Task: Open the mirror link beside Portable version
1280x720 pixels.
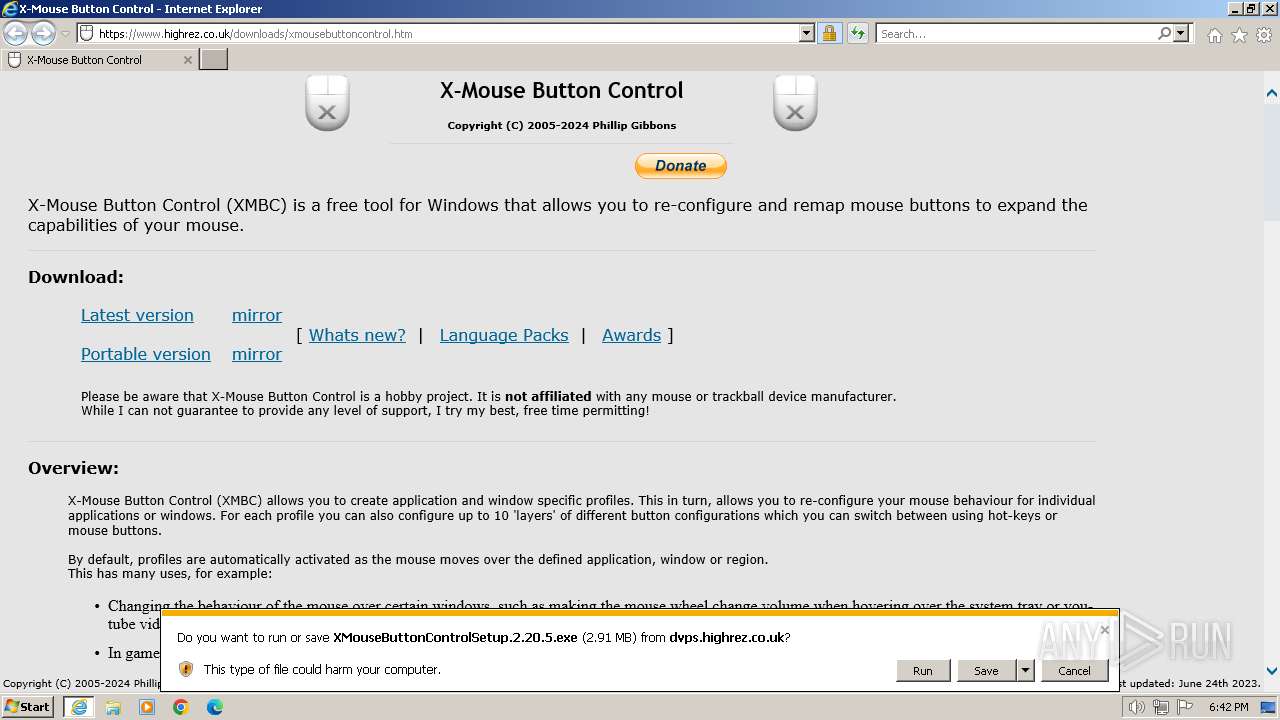Action: coord(257,354)
